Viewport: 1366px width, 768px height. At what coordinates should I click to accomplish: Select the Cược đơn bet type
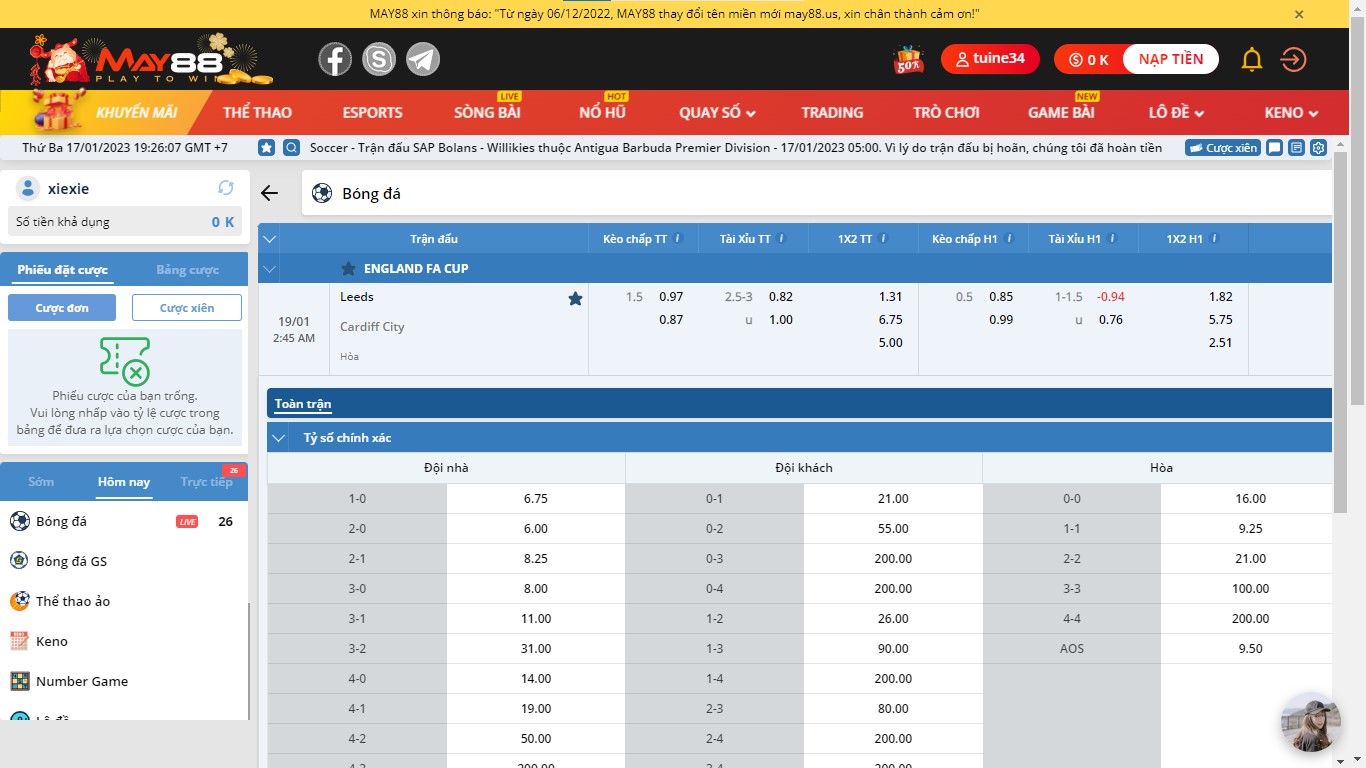tap(62, 308)
